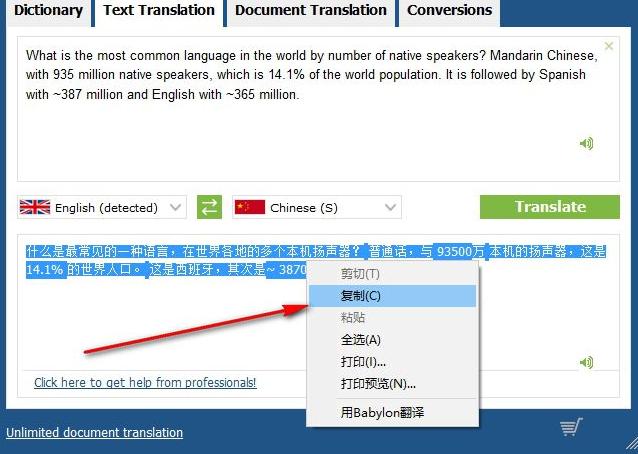Viewport: 638px width, 454px height.
Task: Swap source and target languages
Action: click(209, 207)
